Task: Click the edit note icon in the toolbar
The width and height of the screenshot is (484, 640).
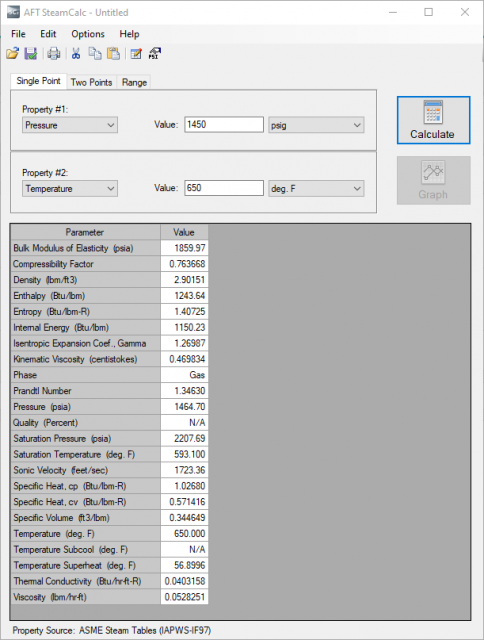Action: click(136, 53)
